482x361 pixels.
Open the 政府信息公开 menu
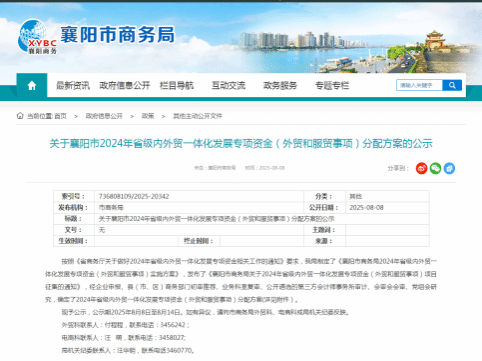coord(125,86)
